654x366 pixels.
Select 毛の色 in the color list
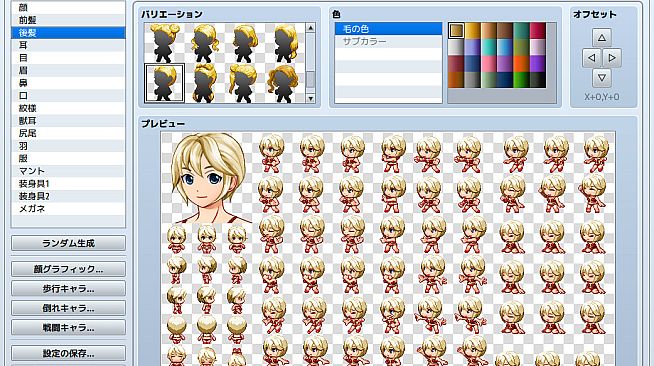(x=388, y=29)
